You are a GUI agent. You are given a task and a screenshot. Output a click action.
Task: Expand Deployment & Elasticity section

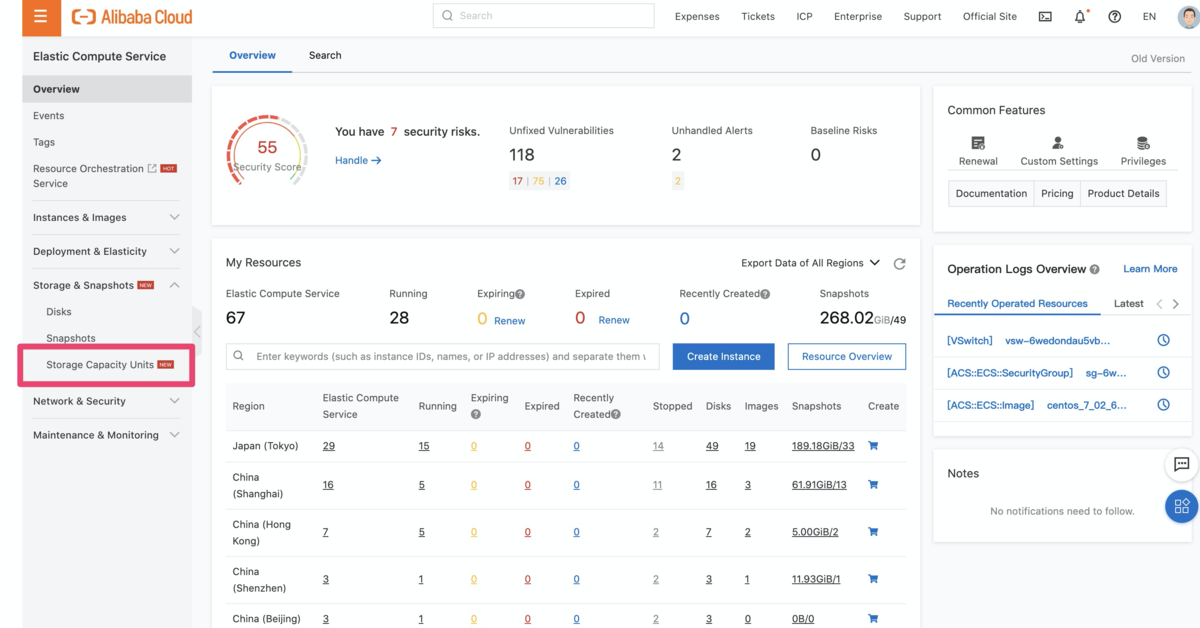point(174,251)
